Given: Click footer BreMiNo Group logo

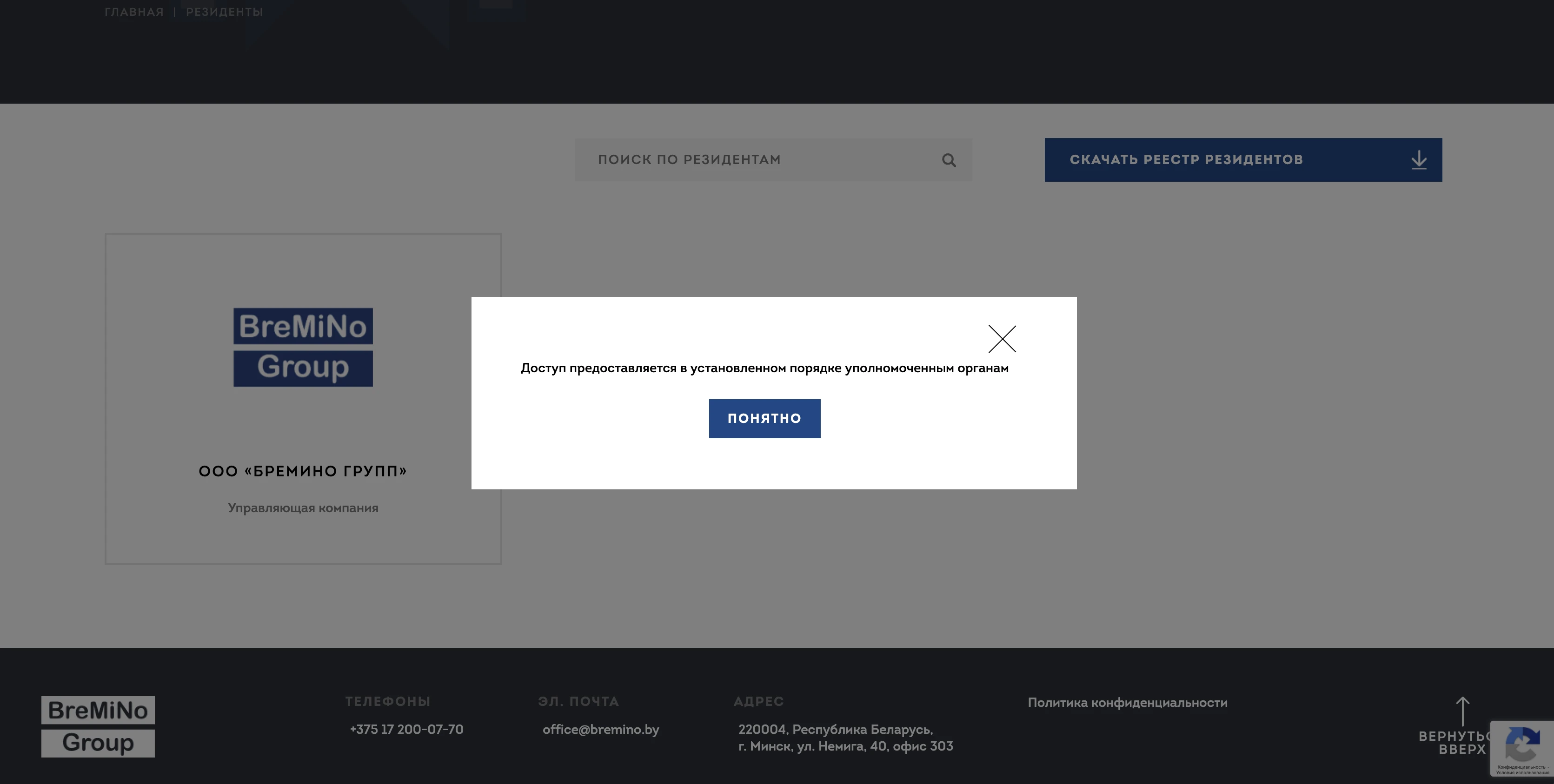Looking at the screenshot, I should [x=98, y=727].
